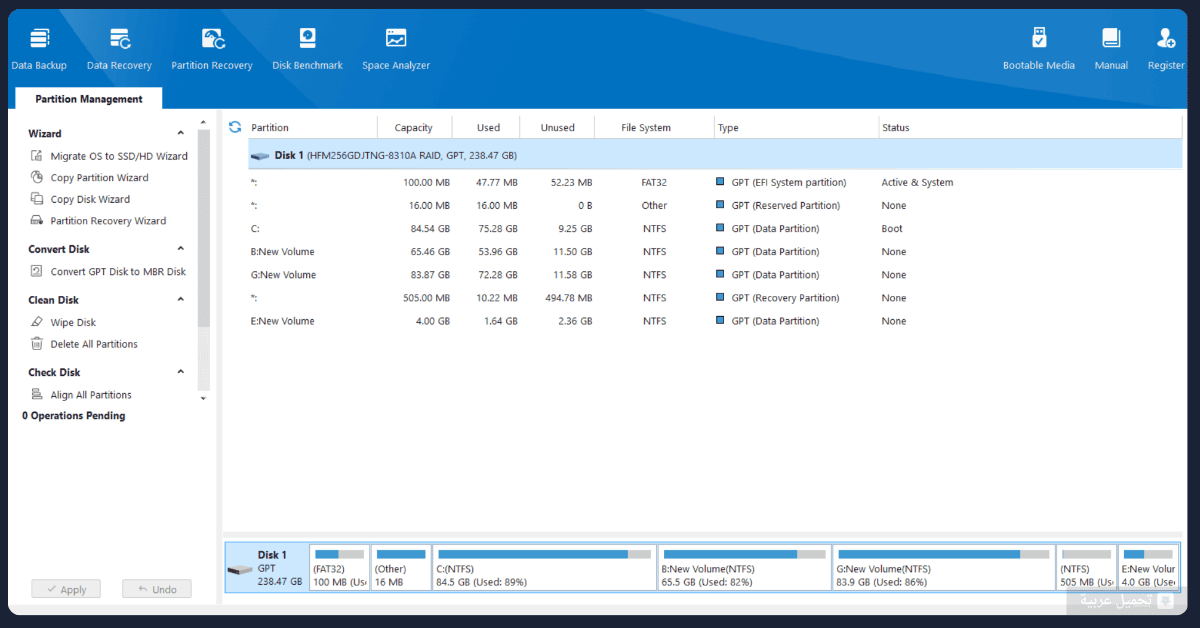Click the Active & System status cell
Screen dimensions: 1200x628
[917, 183]
